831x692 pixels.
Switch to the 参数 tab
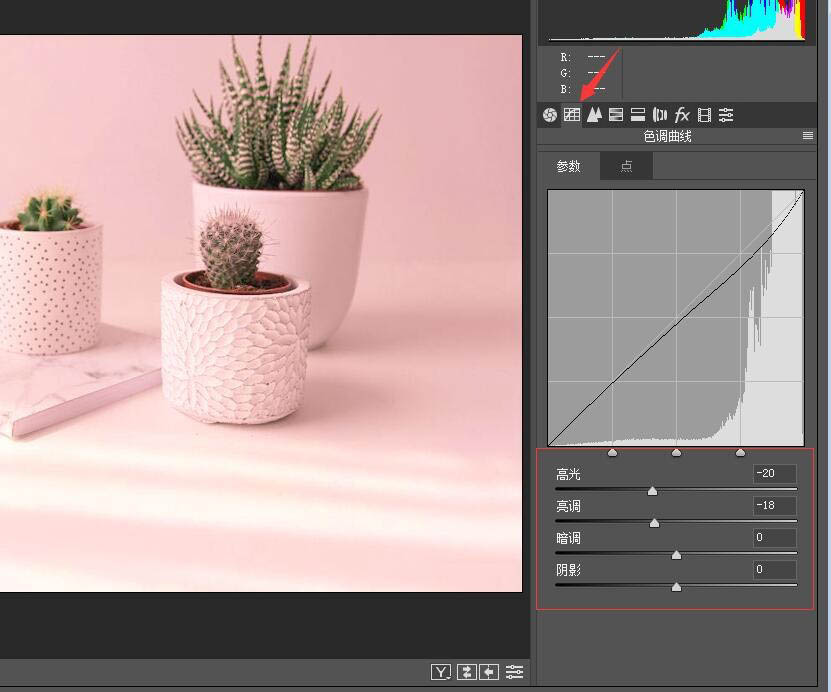569,166
